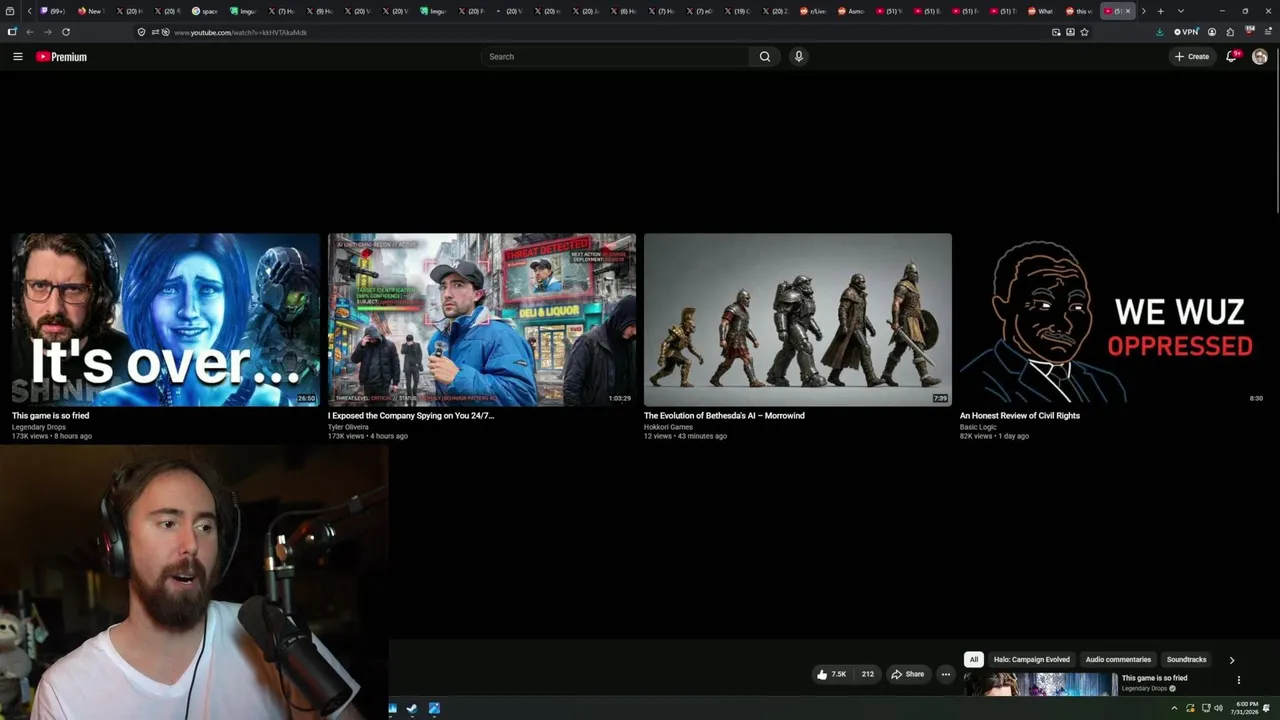Like the video with thumbs up
The width and height of the screenshot is (1280, 720).
(831, 674)
